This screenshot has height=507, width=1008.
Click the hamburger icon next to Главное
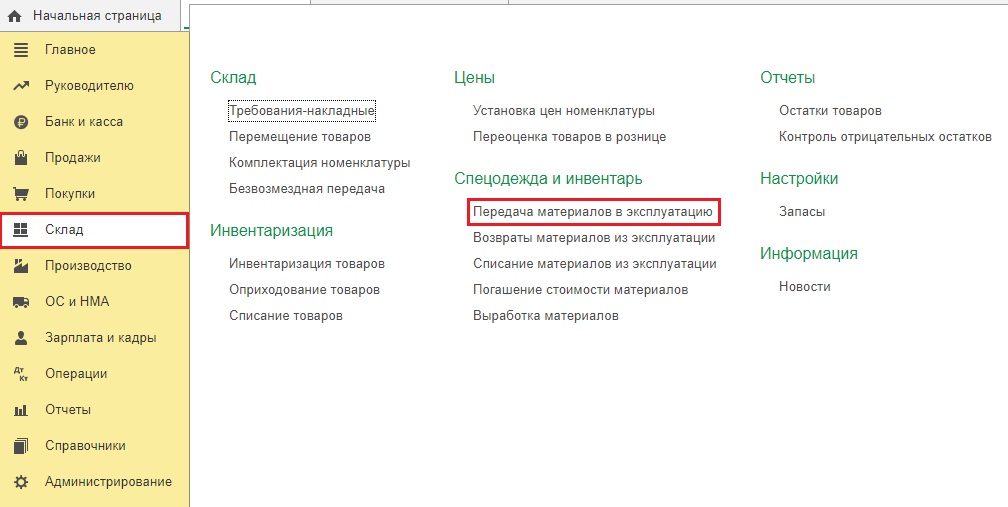20,50
